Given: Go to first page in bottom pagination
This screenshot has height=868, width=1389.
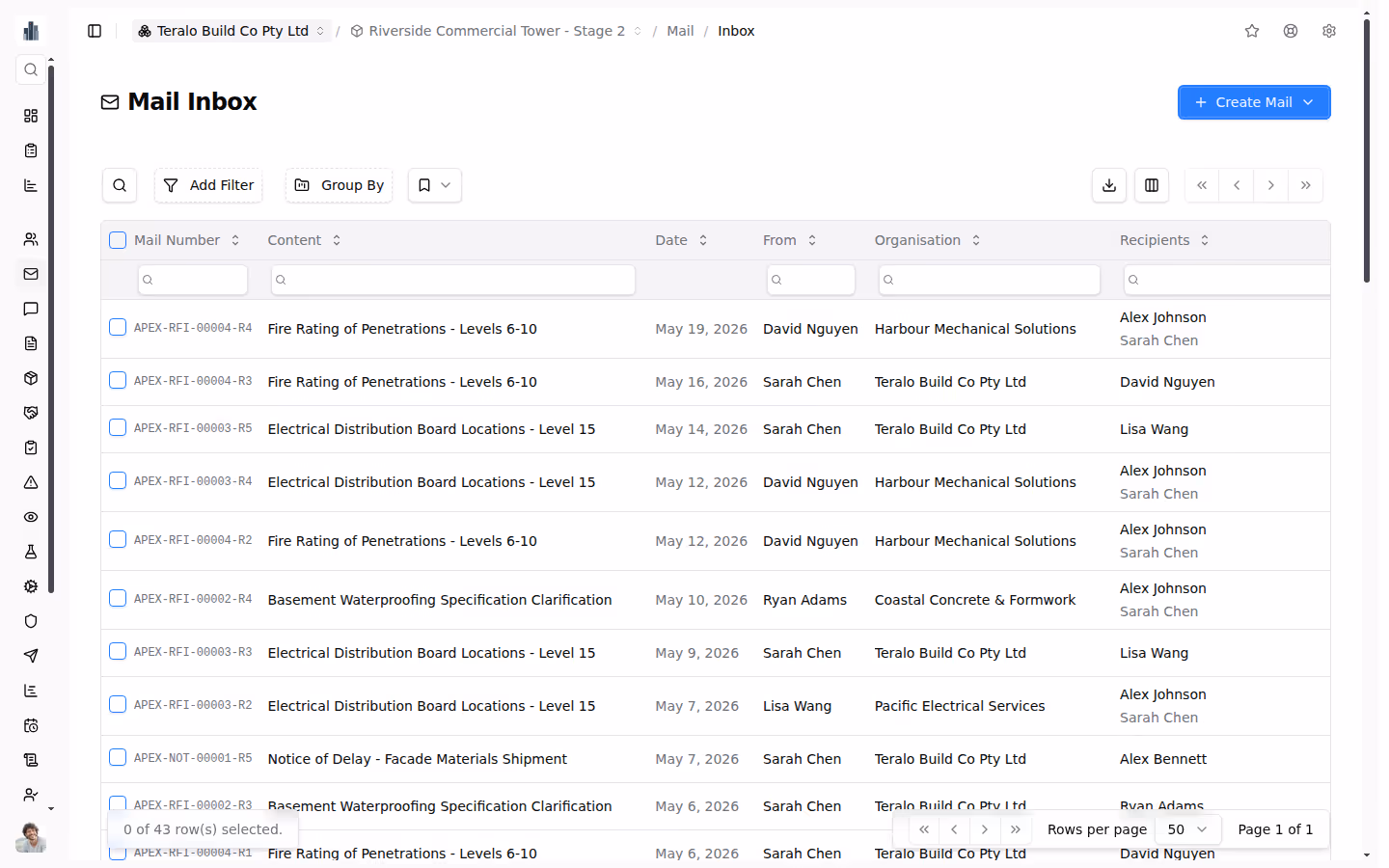Looking at the screenshot, I should 924,829.
